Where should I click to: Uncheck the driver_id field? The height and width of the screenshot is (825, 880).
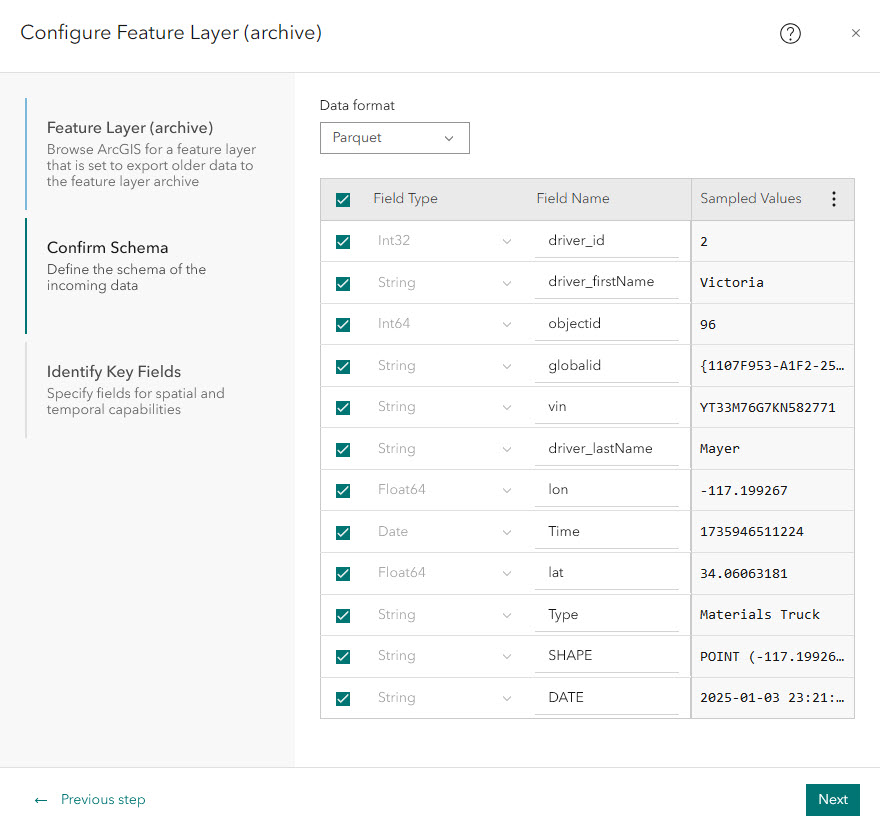point(343,241)
